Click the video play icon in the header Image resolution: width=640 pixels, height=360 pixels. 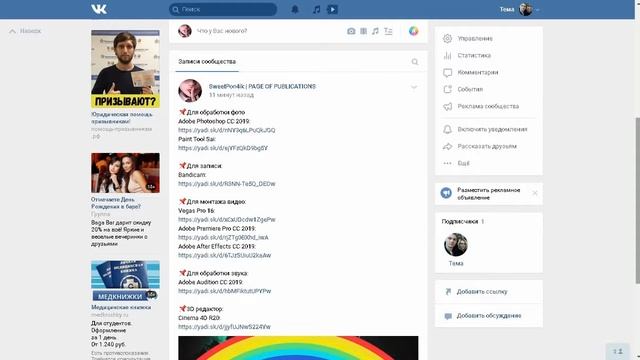tap(332, 9)
